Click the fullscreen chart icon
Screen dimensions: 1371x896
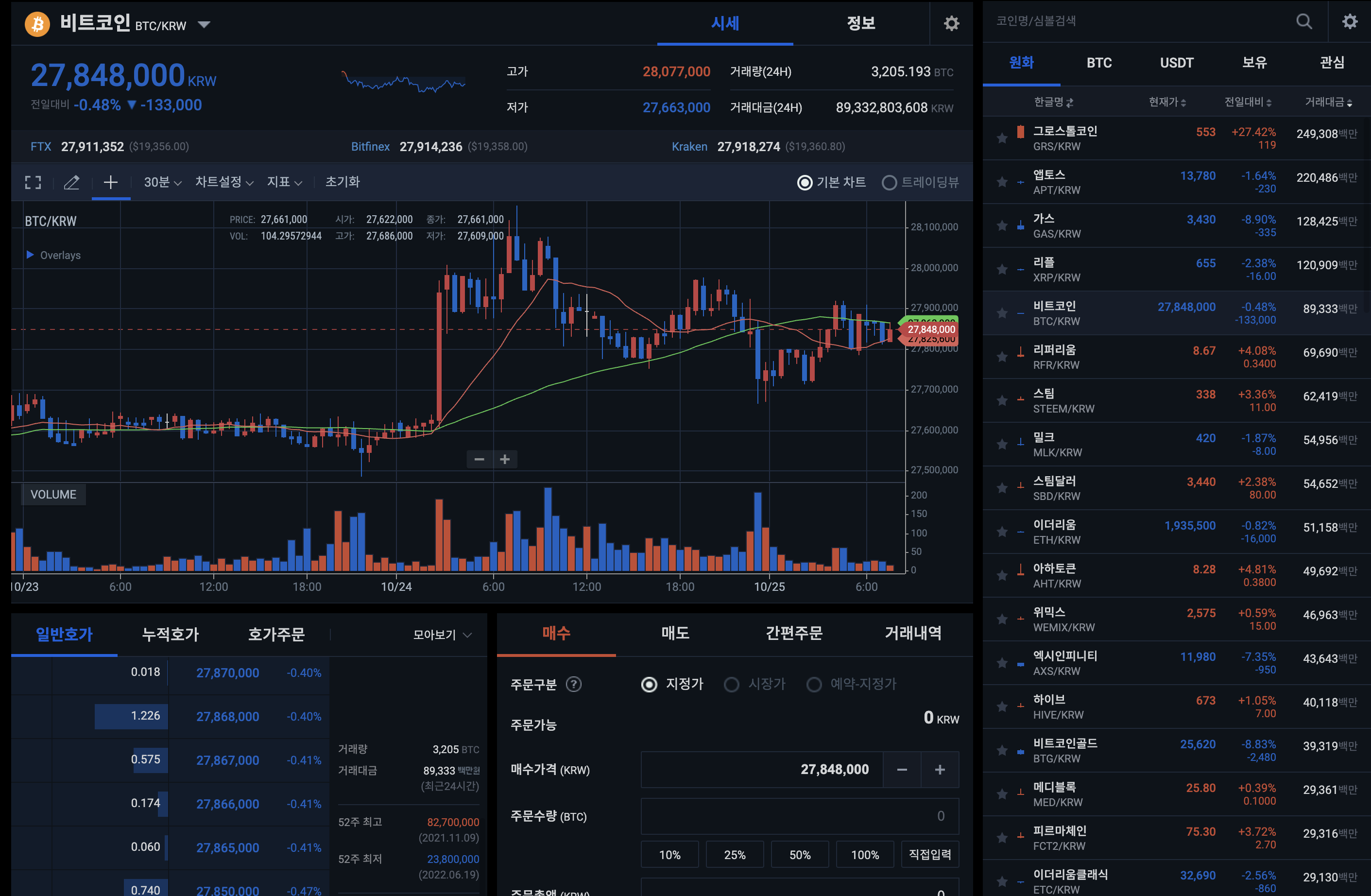point(34,183)
